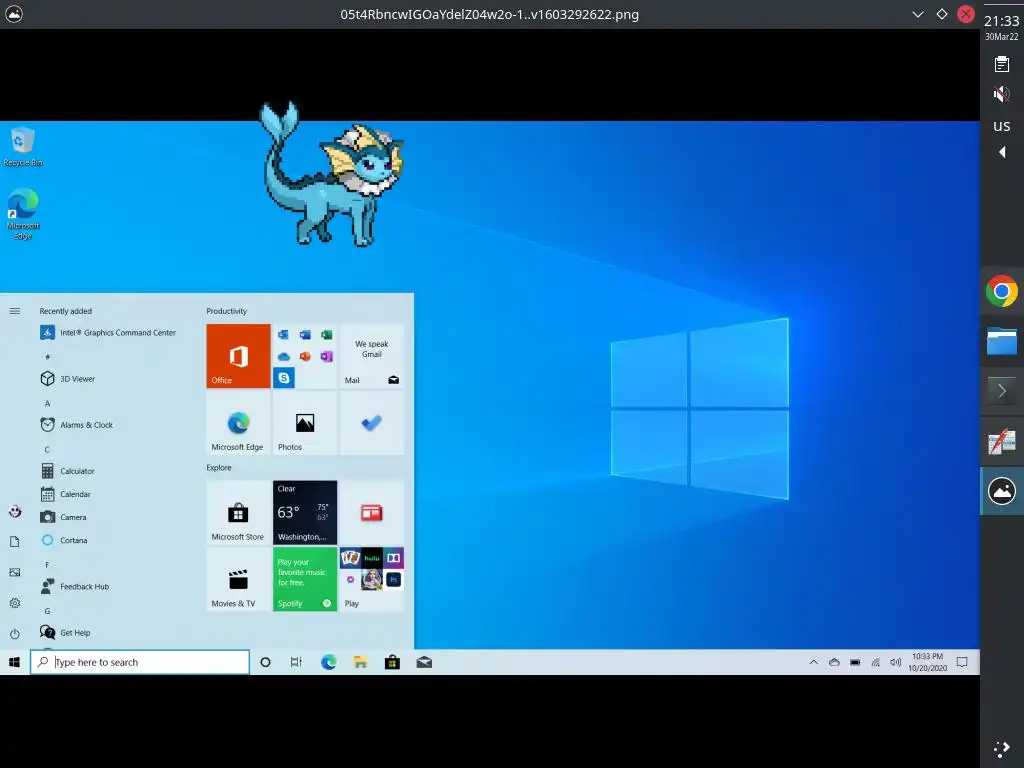
Task: Open Mail from the Windows taskbar
Action: click(424, 662)
